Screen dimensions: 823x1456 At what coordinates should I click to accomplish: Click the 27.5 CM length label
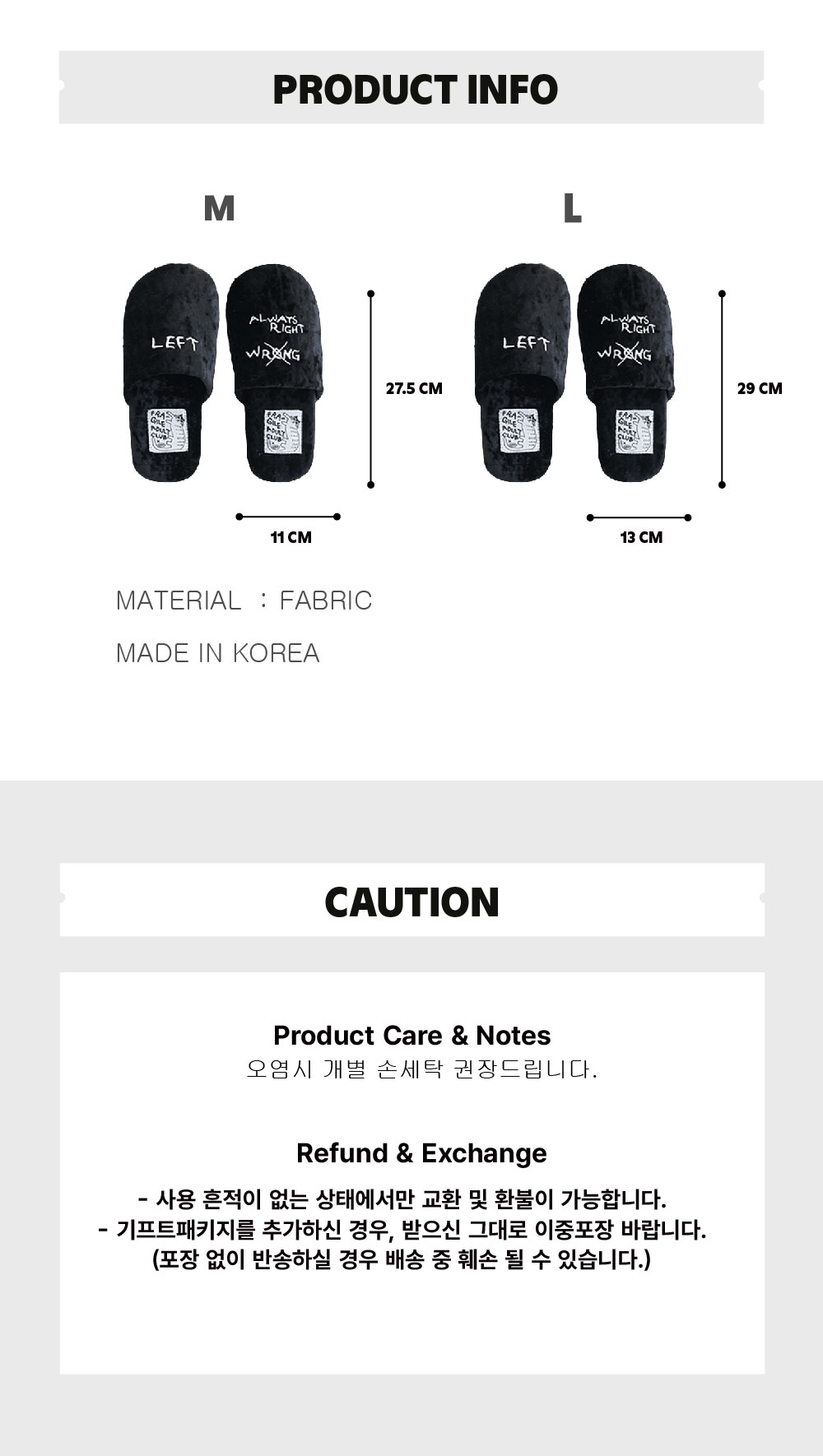coord(414,389)
